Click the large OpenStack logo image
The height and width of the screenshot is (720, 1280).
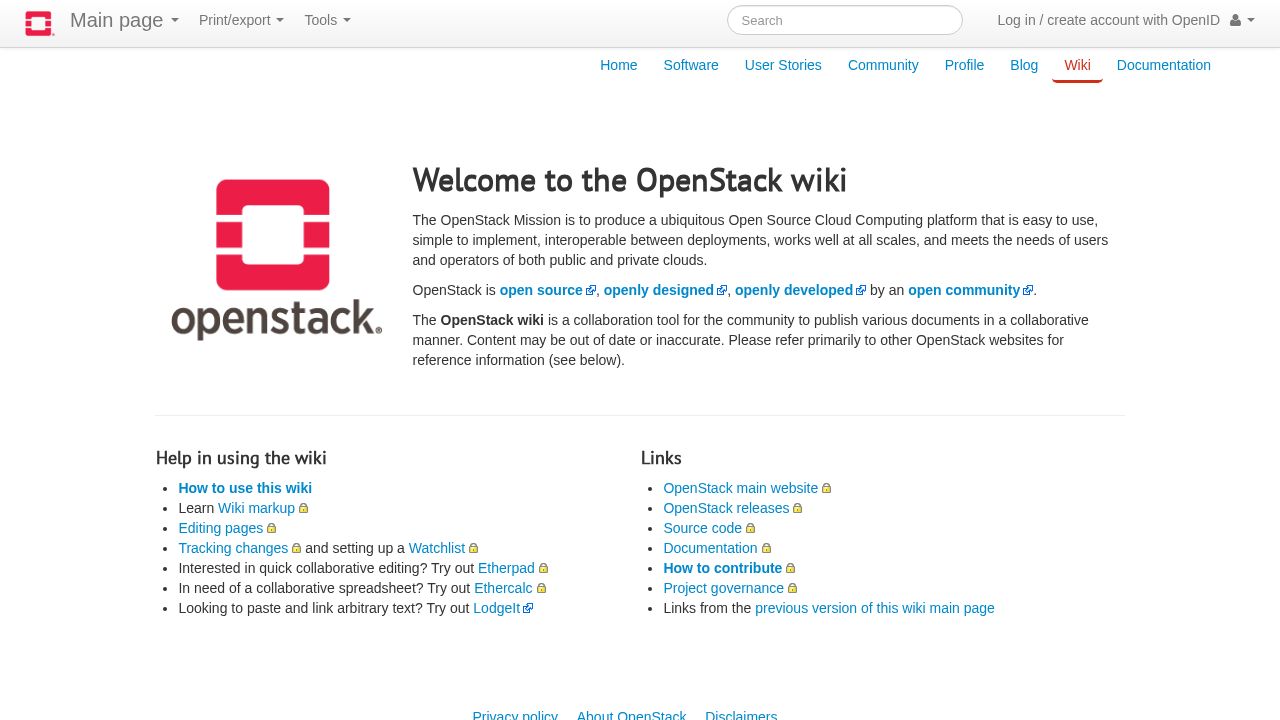276,259
